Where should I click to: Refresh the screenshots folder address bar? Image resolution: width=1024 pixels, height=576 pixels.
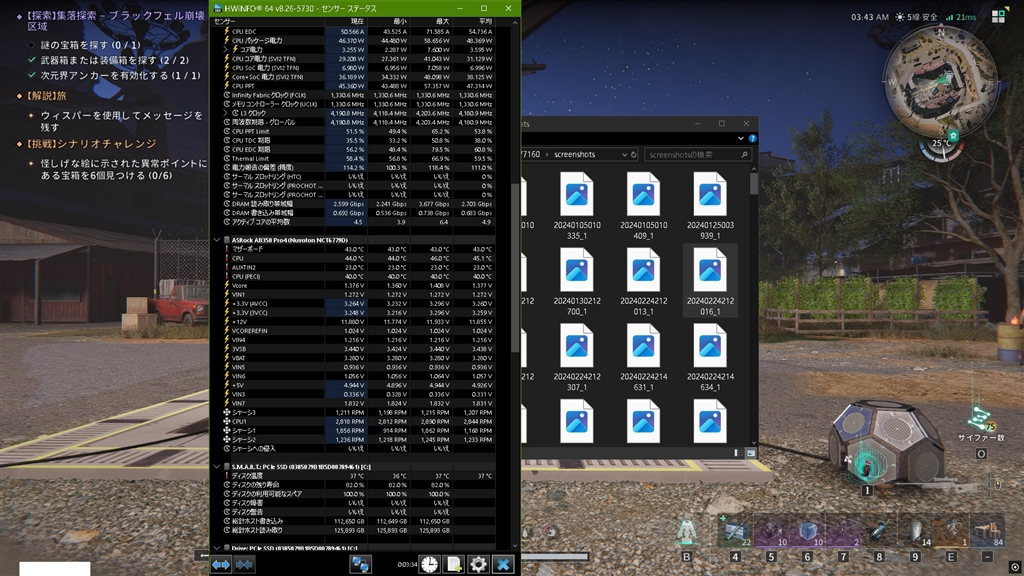pos(633,155)
